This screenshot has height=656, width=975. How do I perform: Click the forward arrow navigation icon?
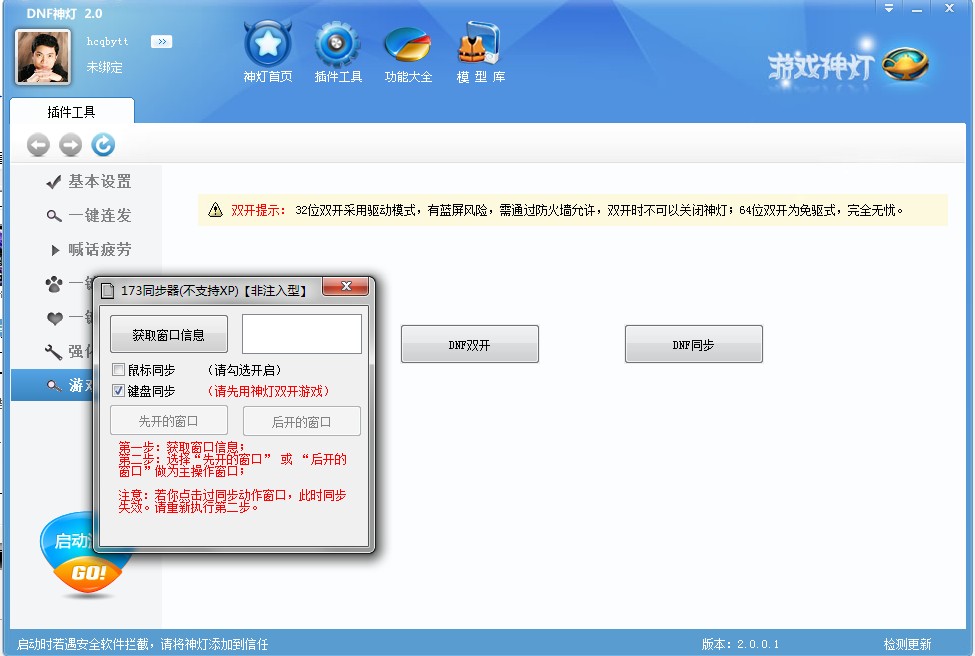(70, 145)
